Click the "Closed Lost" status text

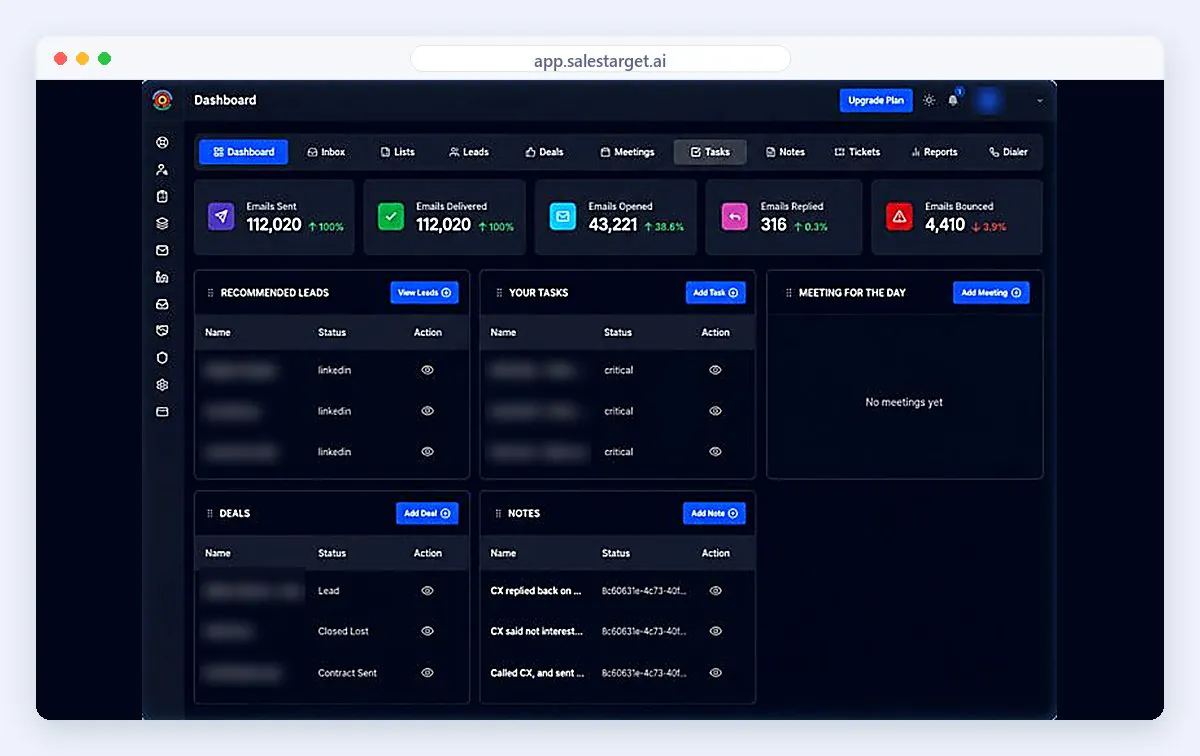coord(343,631)
